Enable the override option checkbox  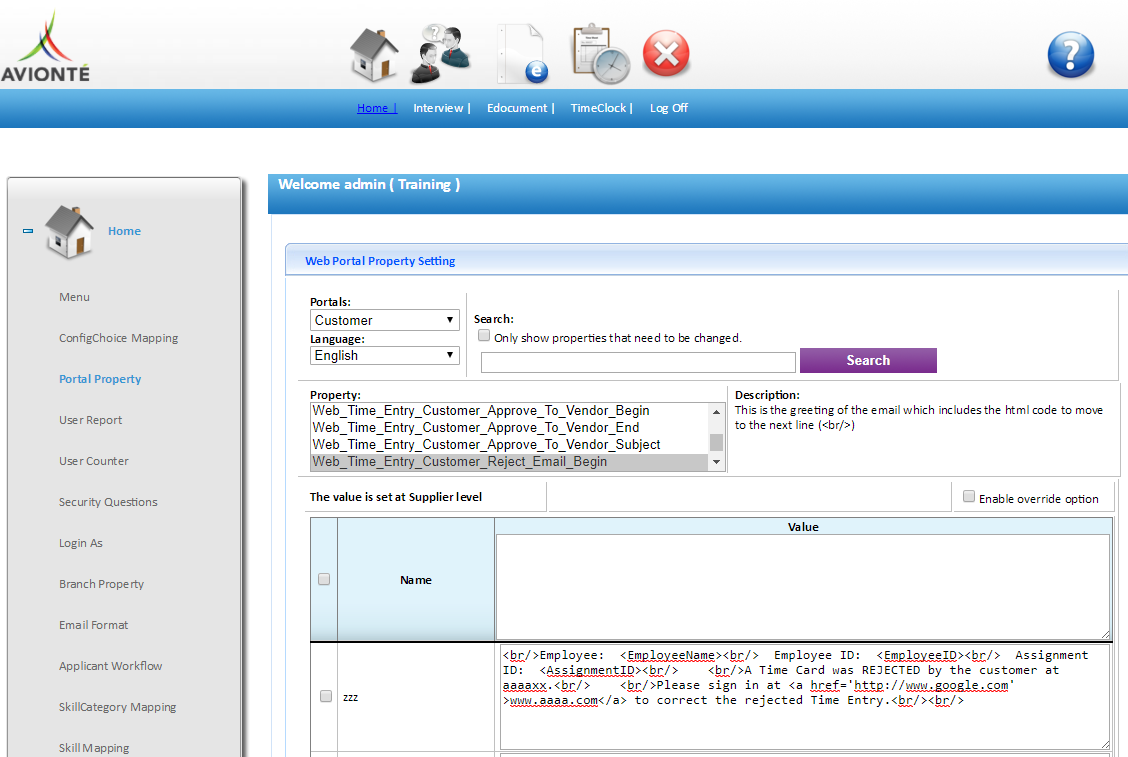[969, 497]
